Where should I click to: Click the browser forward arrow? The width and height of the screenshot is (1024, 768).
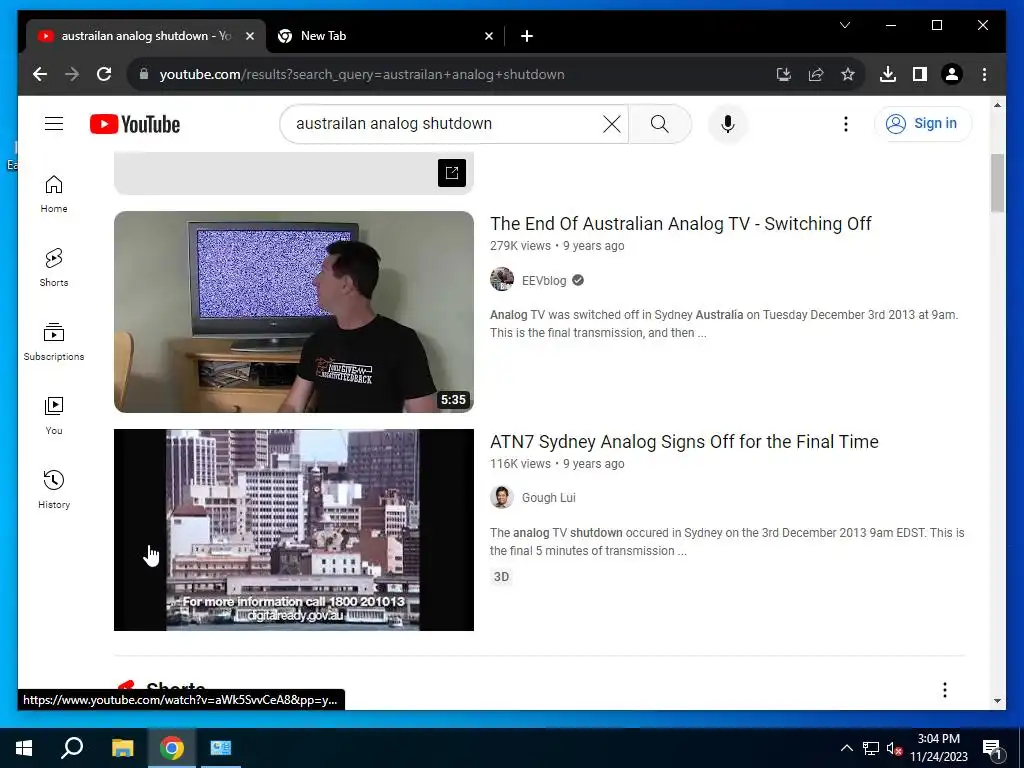pos(72,74)
